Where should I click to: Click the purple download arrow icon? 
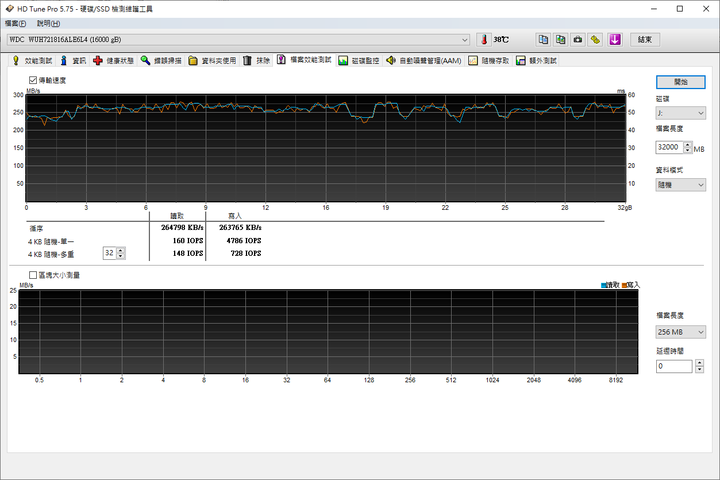coord(615,40)
